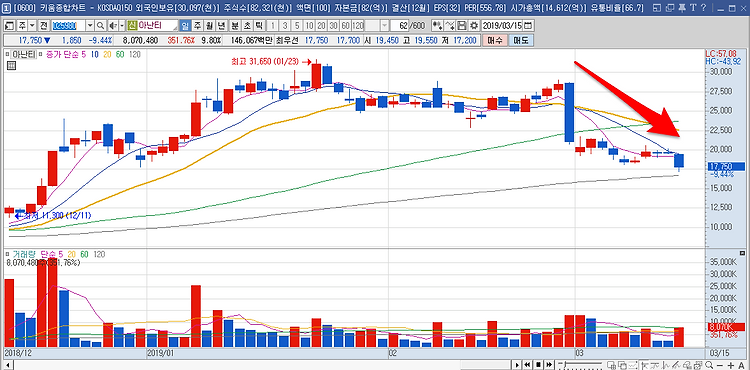
Task: Click the title bar T font icon
Action: 694,8
